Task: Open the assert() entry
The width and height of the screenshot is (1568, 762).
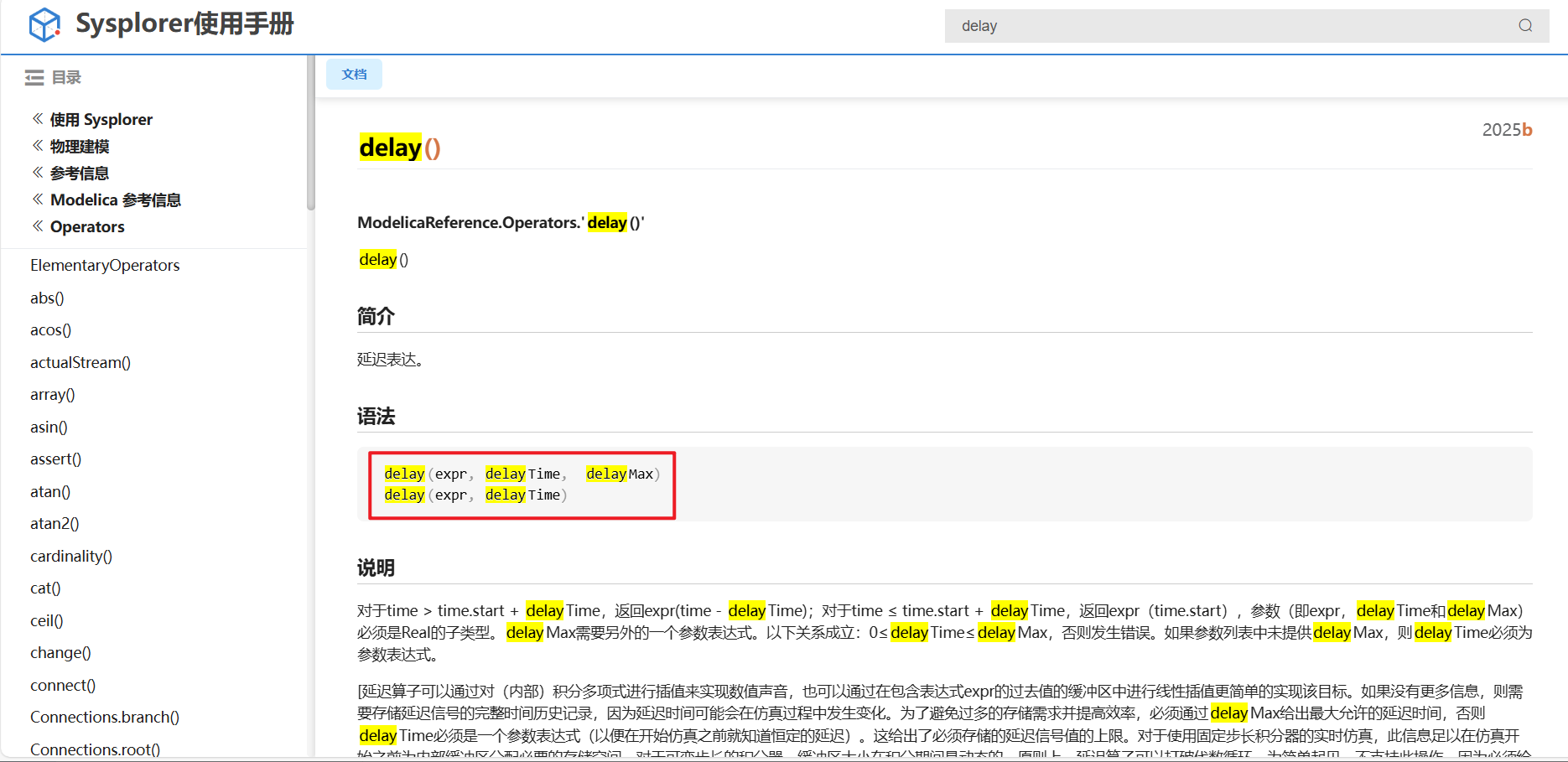Action: [x=55, y=459]
